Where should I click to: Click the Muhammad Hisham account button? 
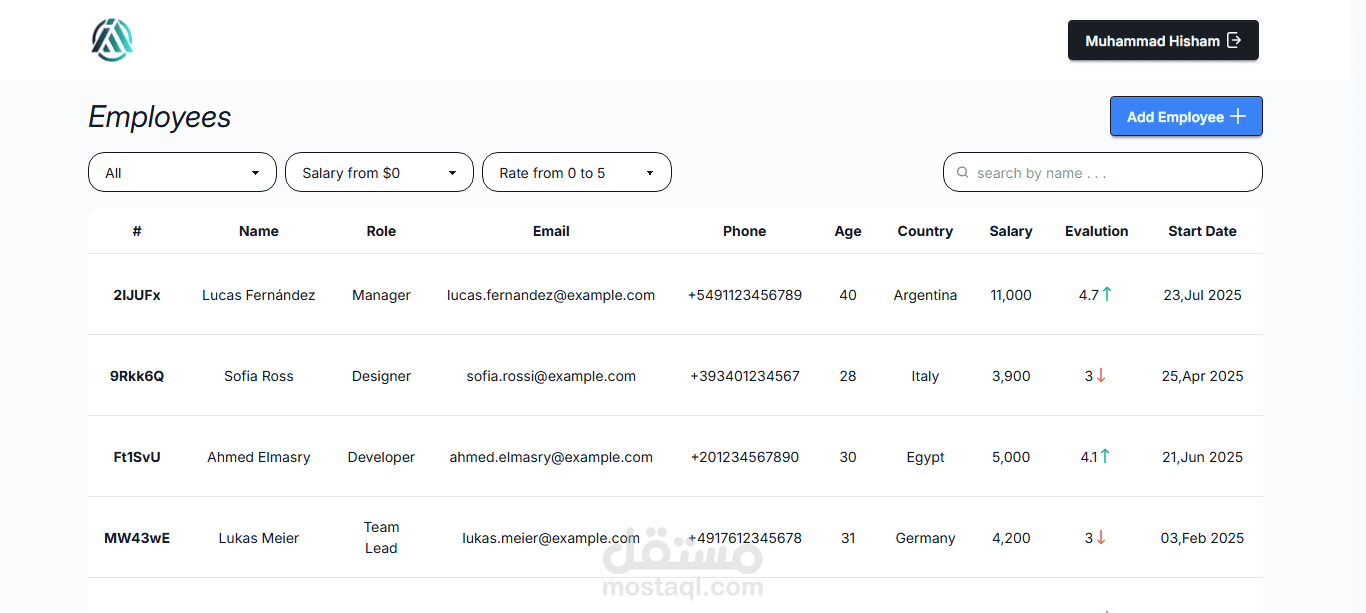(1163, 40)
